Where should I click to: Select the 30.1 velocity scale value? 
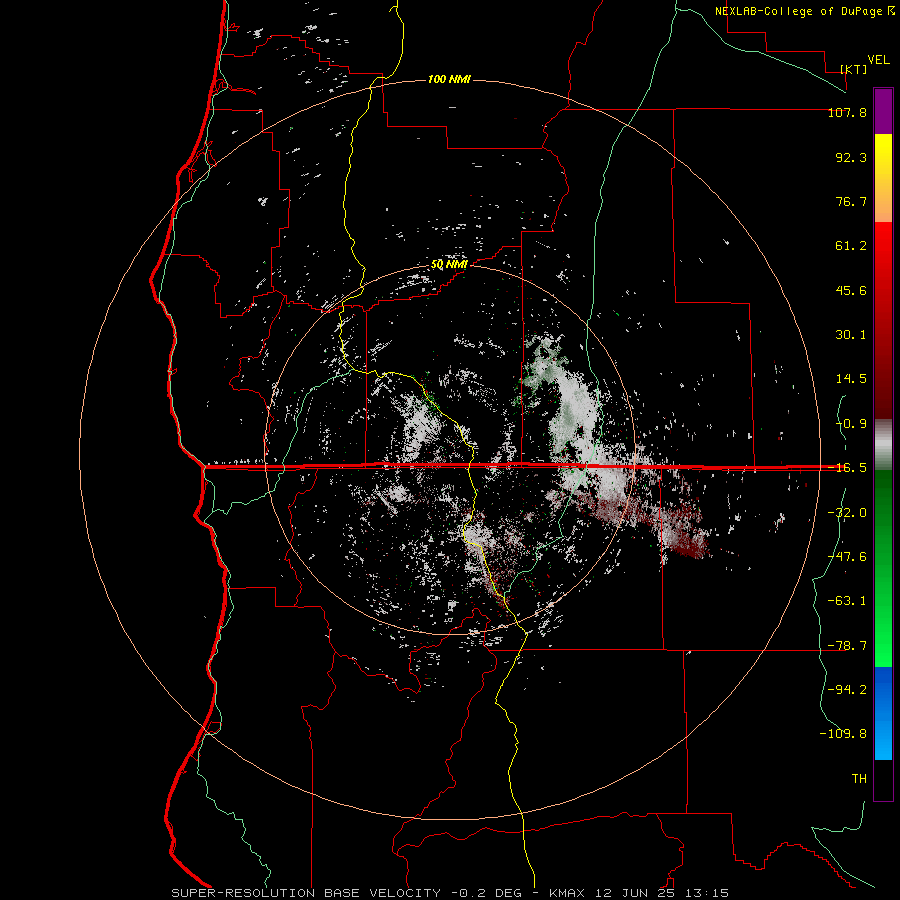click(x=851, y=335)
